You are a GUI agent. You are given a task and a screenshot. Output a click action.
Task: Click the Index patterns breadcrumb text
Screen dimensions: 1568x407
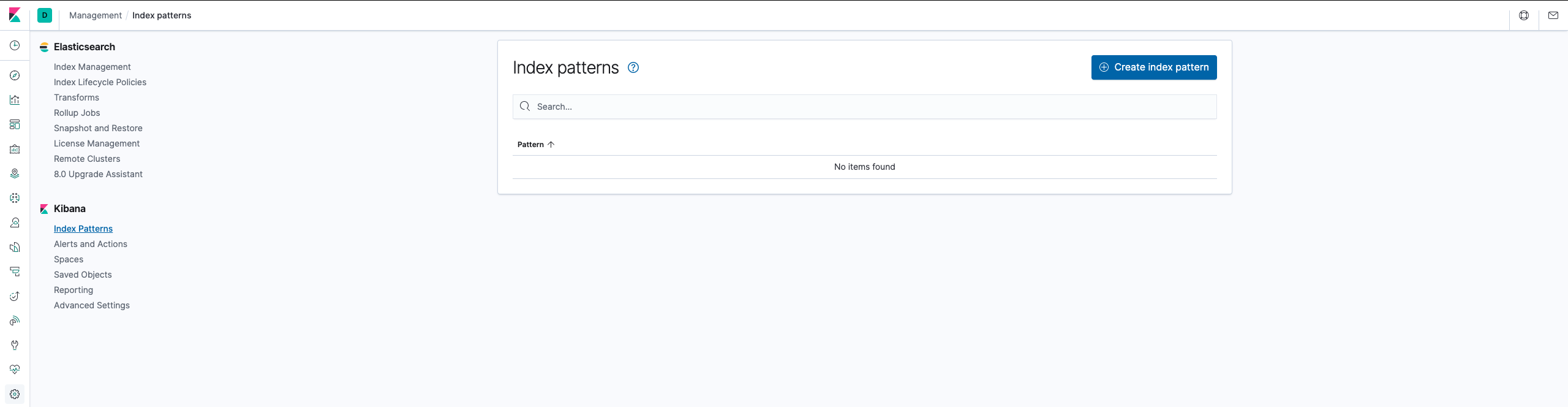tap(162, 15)
